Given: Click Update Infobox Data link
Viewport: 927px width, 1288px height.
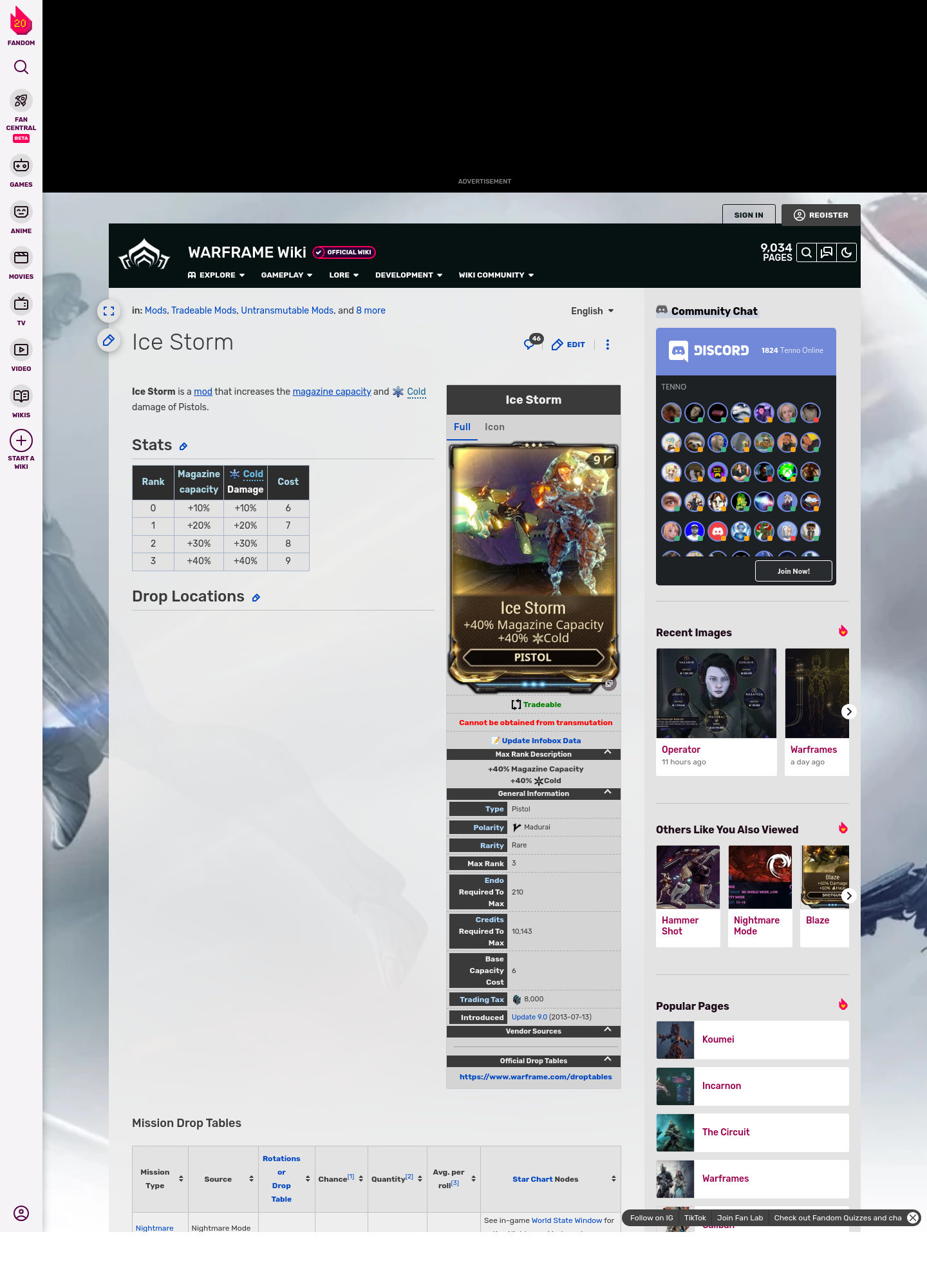Looking at the screenshot, I should tap(541, 741).
